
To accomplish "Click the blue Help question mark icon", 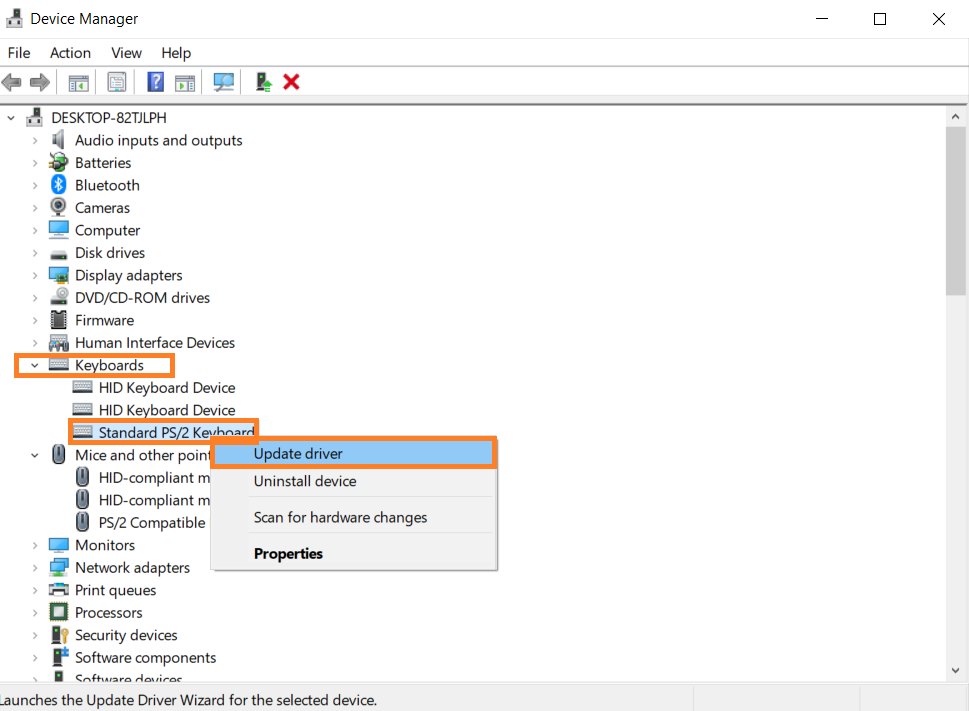I will (x=156, y=82).
